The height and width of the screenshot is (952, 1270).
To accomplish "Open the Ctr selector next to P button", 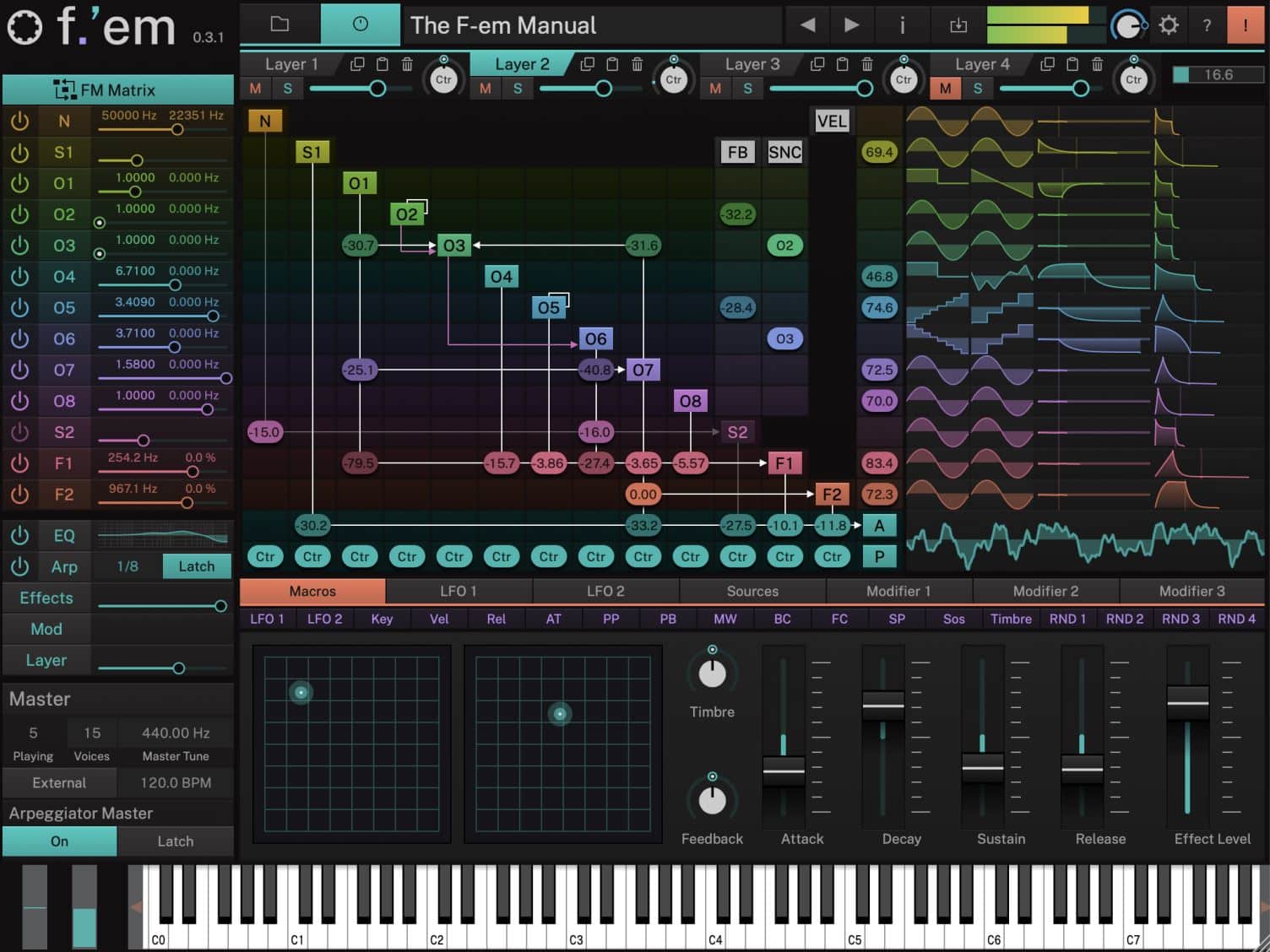I will (832, 556).
